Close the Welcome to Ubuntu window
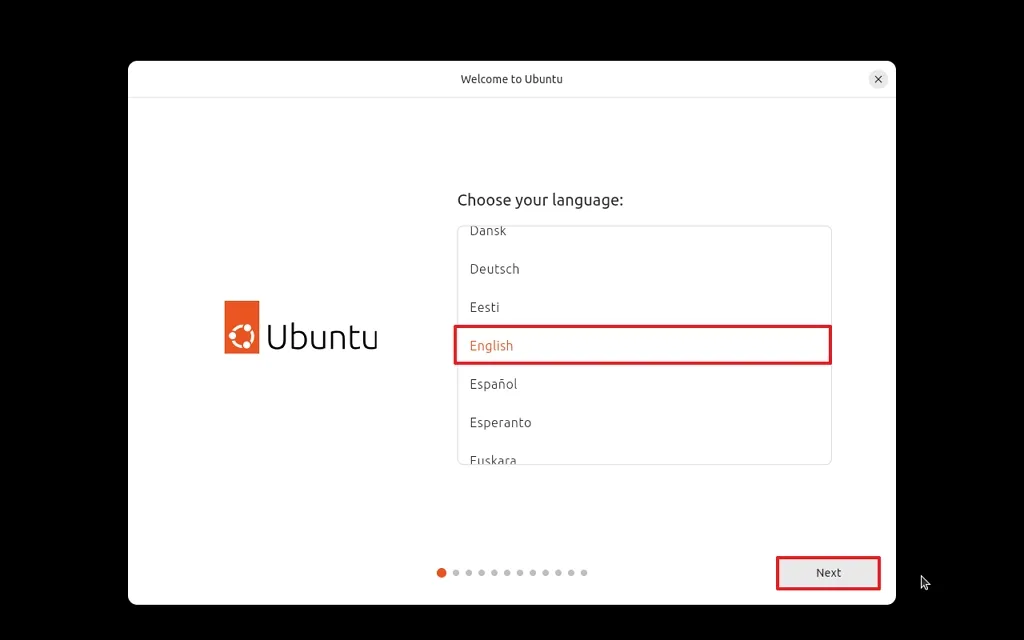The image size is (1024, 640). [878, 79]
